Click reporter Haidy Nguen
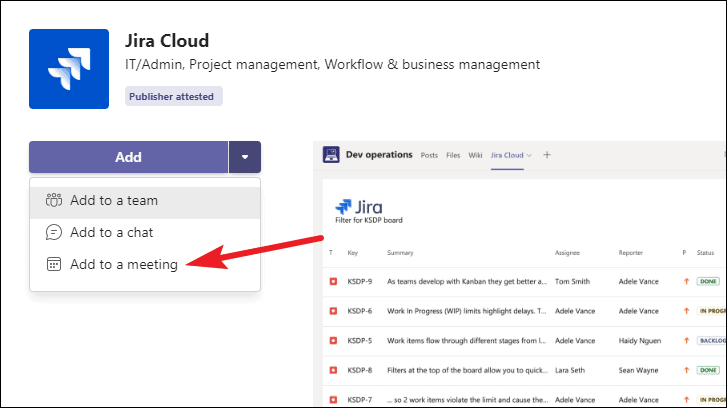 point(640,341)
